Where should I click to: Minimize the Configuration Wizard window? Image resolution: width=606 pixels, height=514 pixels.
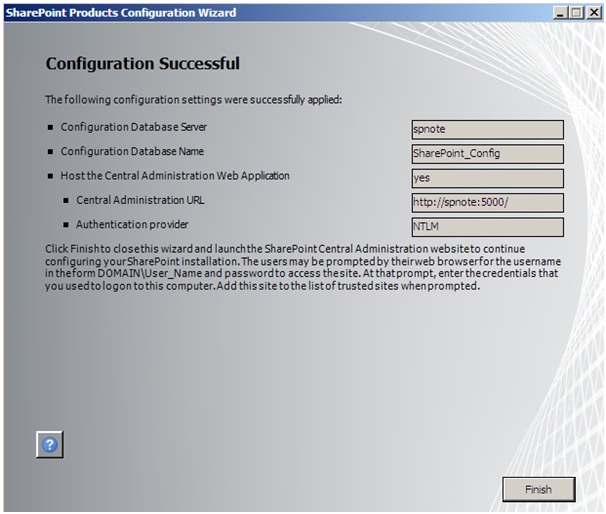[560, 13]
